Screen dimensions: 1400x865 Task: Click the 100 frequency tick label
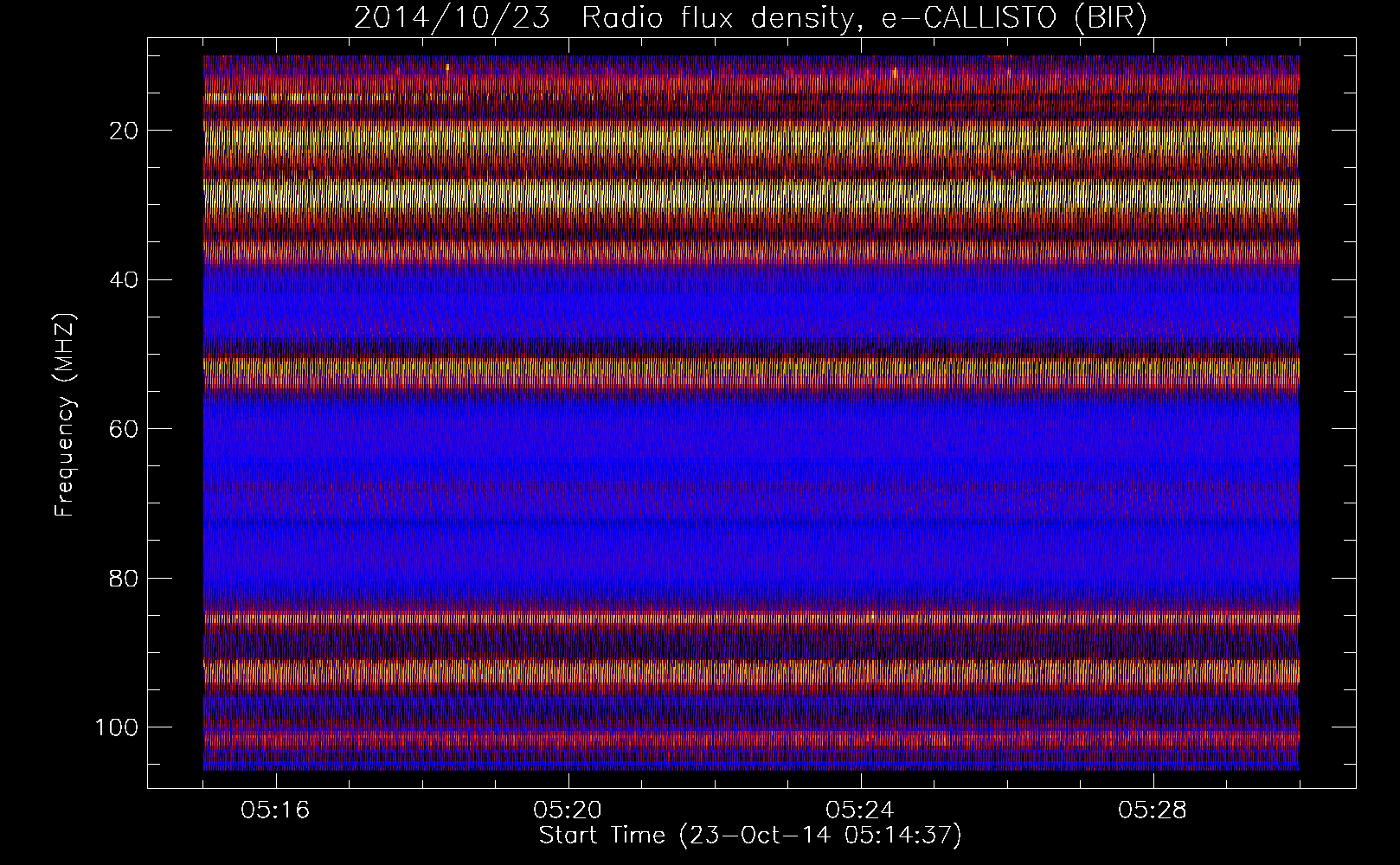[118, 727]
